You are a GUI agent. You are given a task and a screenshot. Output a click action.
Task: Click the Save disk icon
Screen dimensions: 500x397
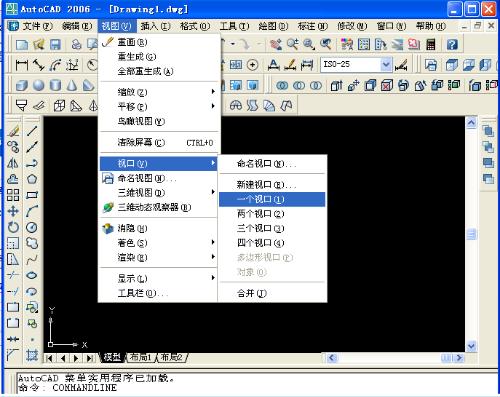pos(55,44)
